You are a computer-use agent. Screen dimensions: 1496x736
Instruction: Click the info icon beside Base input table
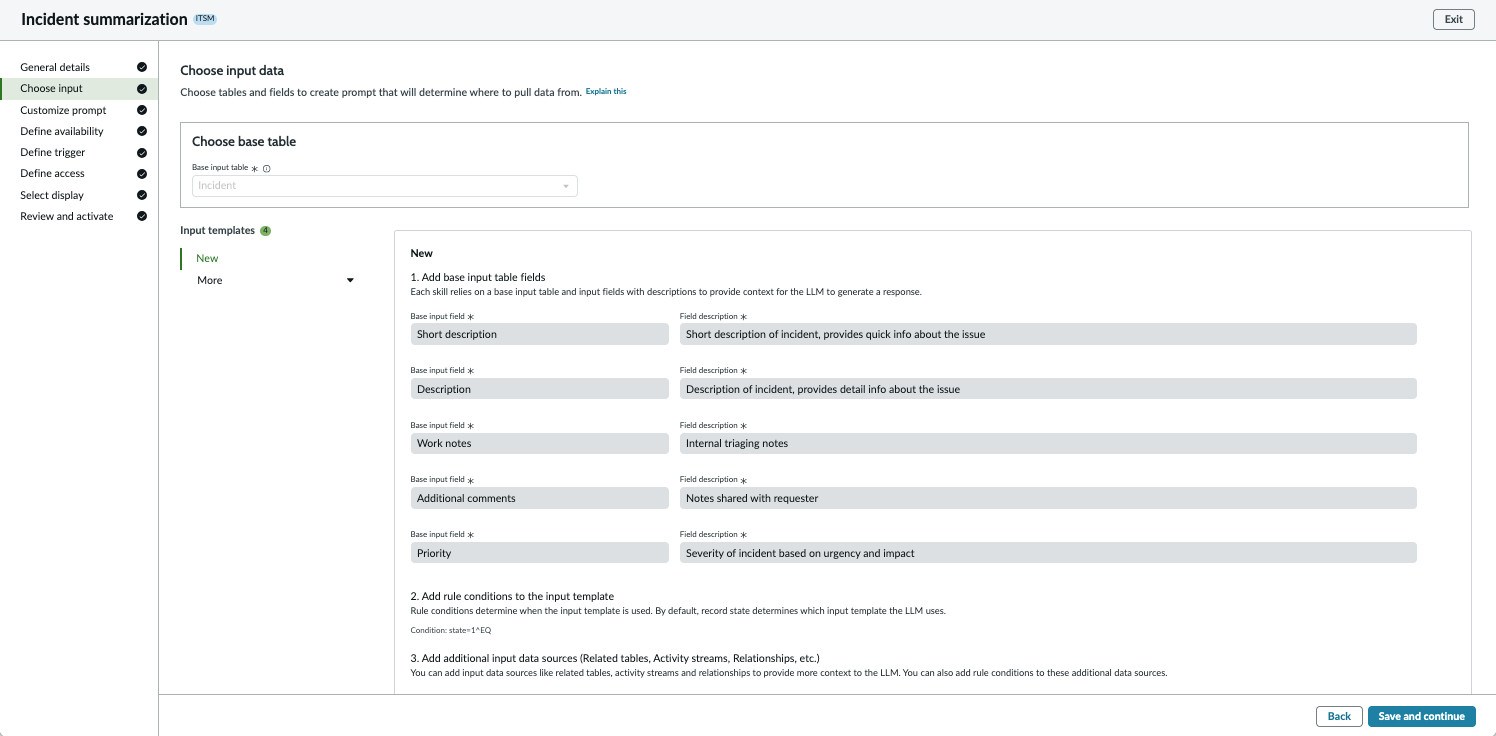point(267,168)
